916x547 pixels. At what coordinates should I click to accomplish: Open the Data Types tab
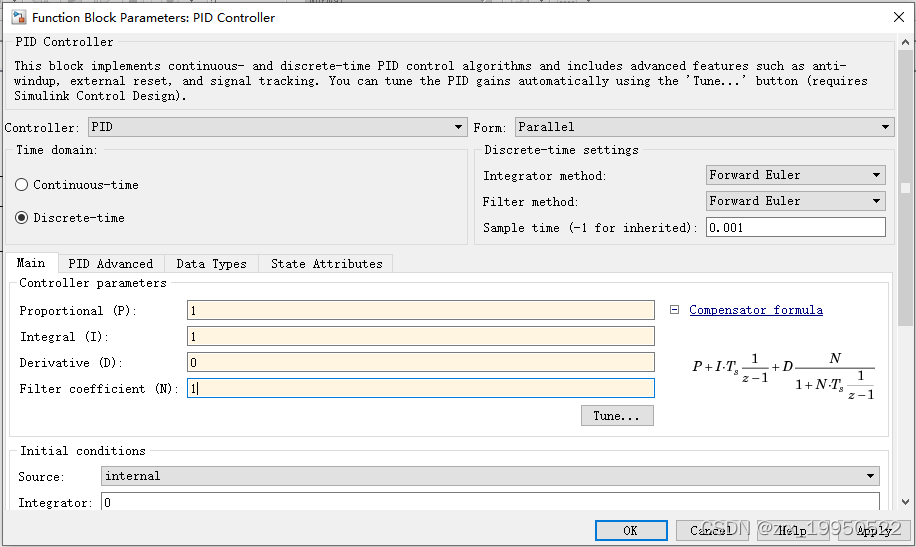[211, 264]
